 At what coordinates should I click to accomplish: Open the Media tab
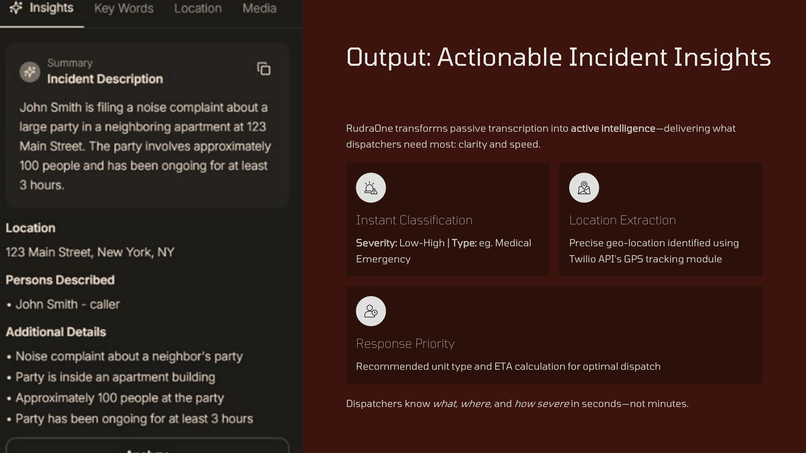pyautogui.click(x=260, y=9)
